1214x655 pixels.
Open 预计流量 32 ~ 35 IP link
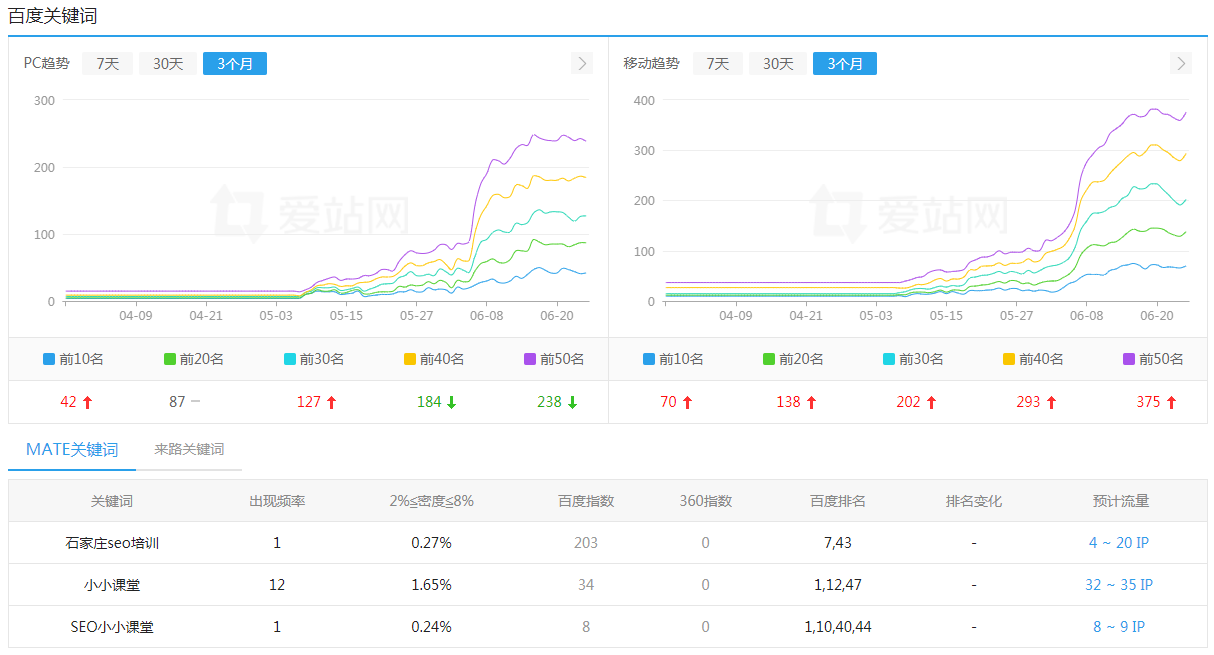tap(1119, 585)
